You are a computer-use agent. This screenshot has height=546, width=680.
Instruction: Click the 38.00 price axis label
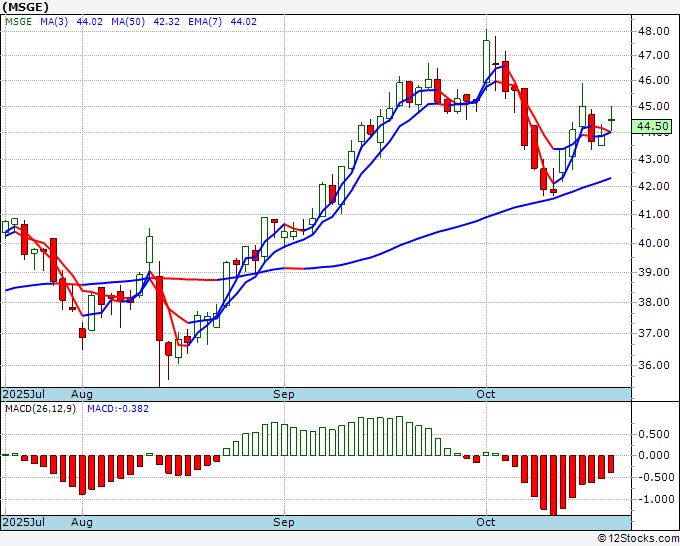click(x=654, y=302)
